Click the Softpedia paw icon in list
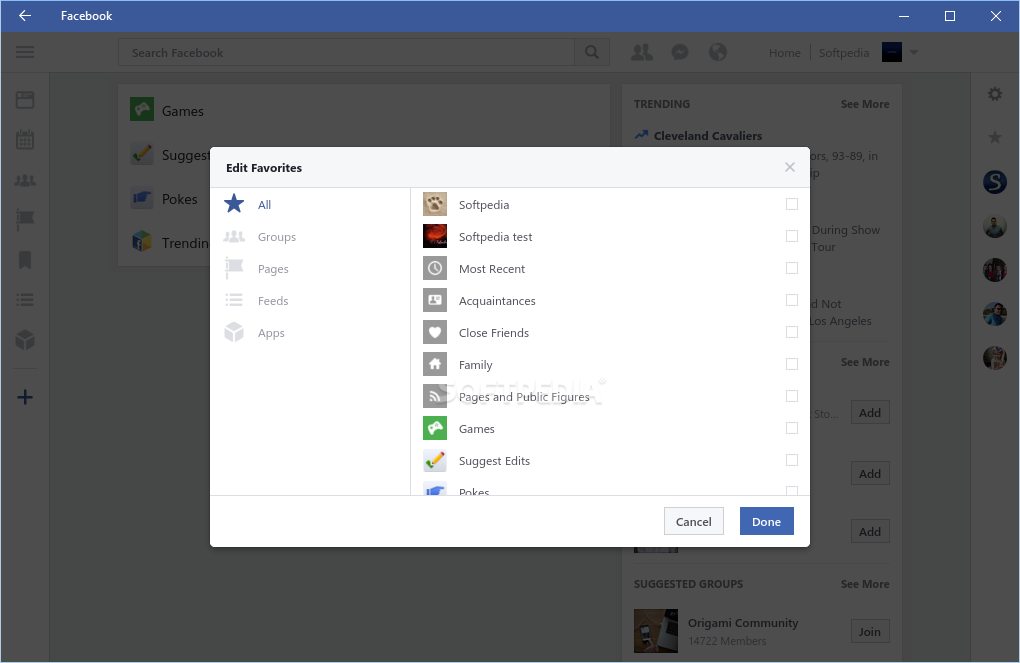The width and height of the screenshot is (1020, 663). click(435, 204)
